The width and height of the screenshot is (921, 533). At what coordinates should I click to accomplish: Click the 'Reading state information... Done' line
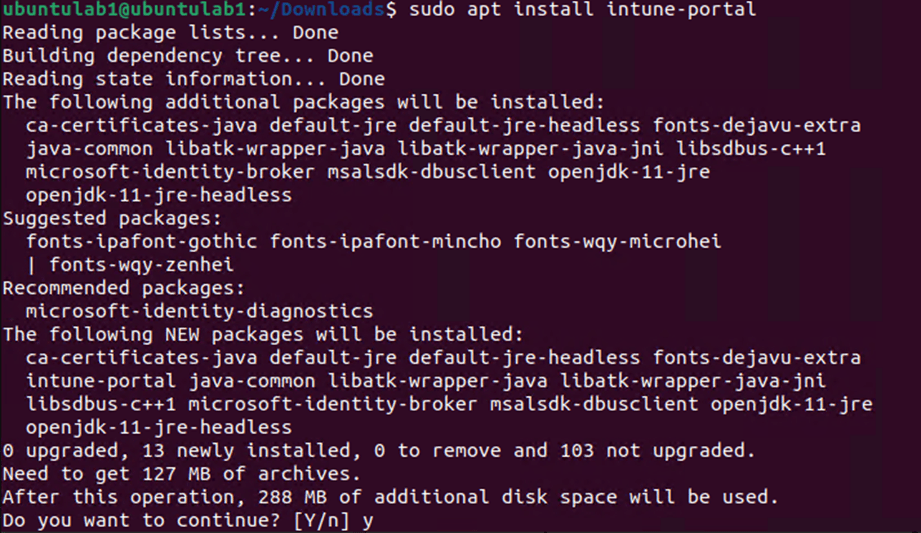coord(193,79)
